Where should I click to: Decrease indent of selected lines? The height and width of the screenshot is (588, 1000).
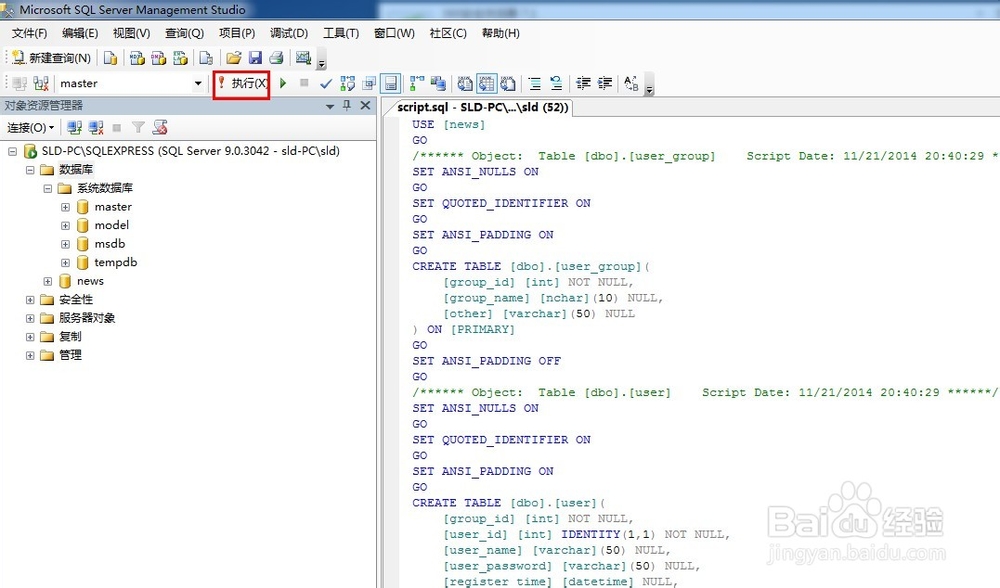click(583, 83)
